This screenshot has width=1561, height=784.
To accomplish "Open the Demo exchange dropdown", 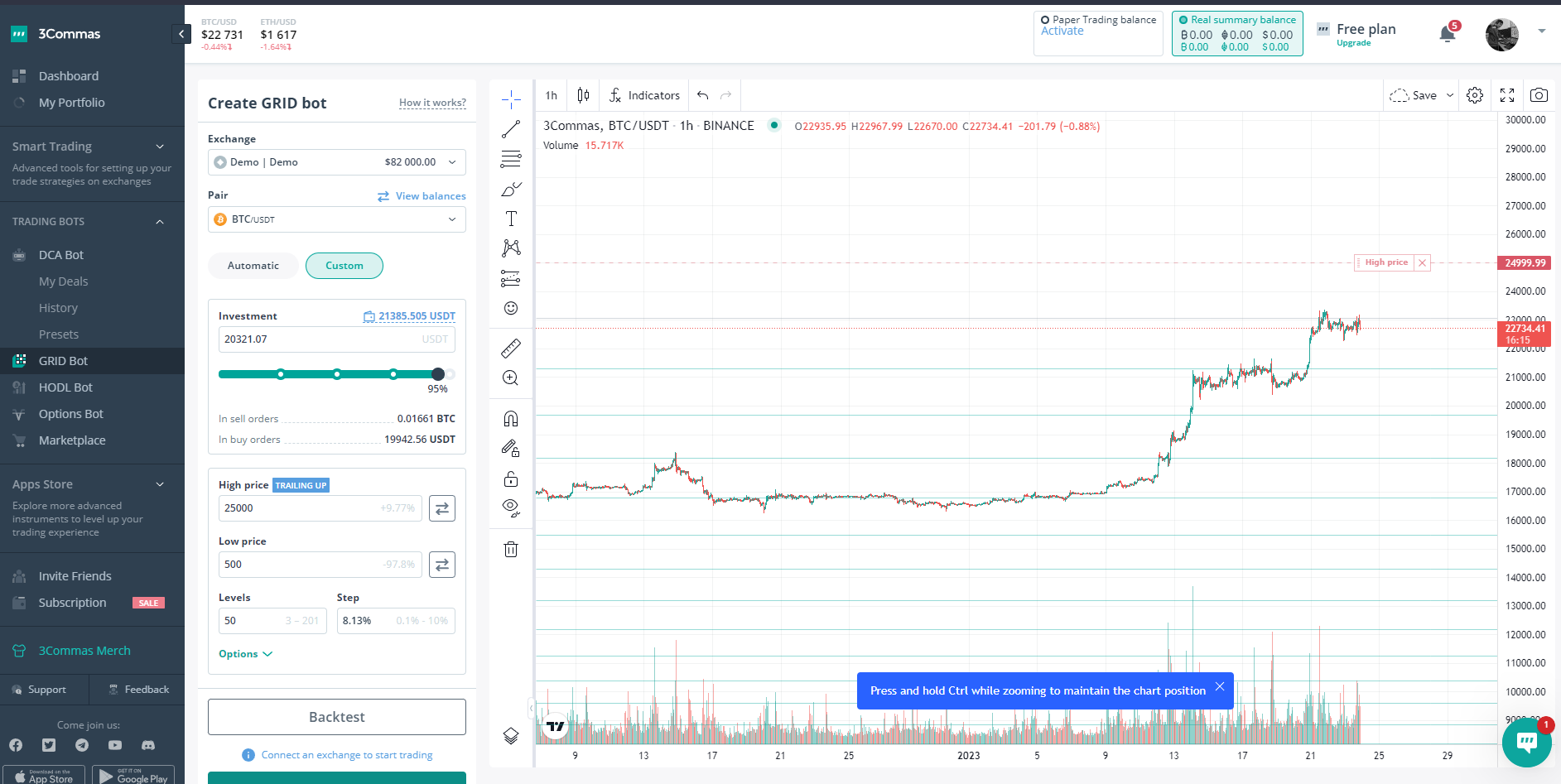I will coord(336,162).
